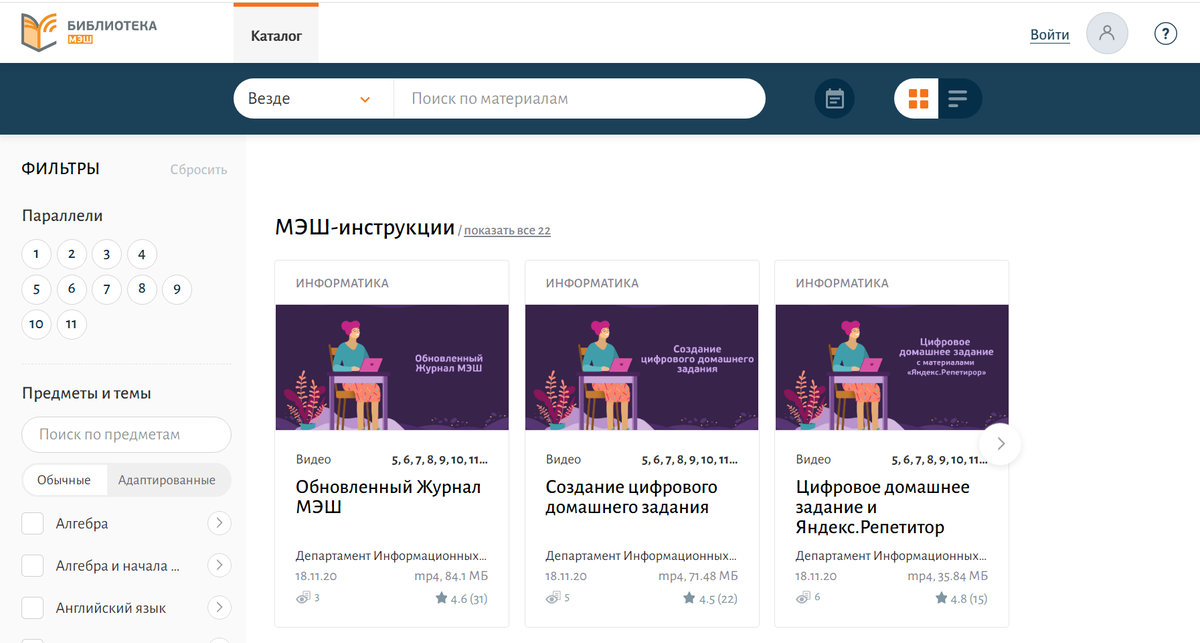Open Цифровое домашнее задание Яндекс.Репетитор thumbnail

pos(892,367)
